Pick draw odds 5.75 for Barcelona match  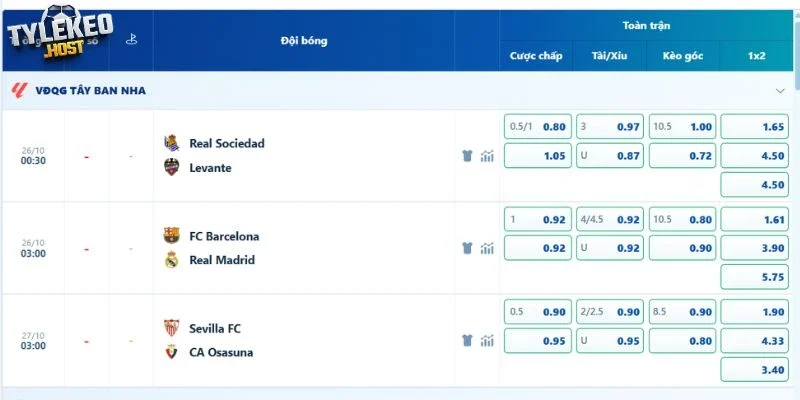click(755, 277)
